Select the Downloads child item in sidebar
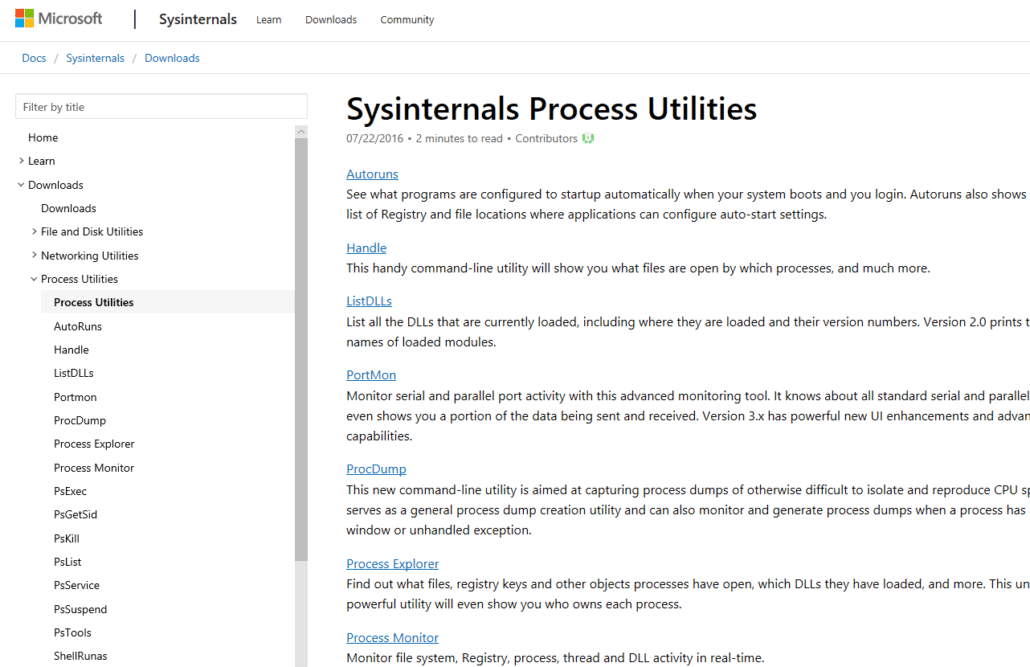This screenshot has height=667, width=1030. 68,208
